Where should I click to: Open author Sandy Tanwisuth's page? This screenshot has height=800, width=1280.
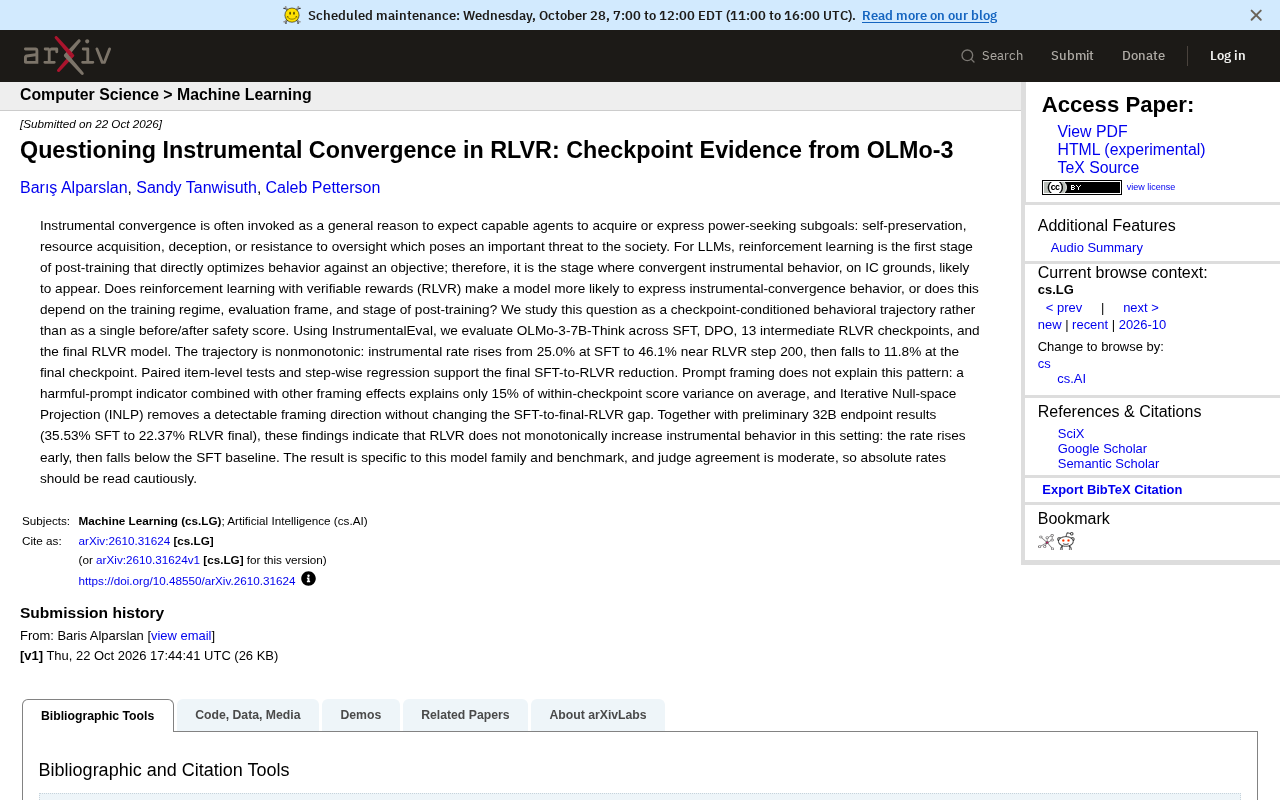click(x=196, y=188)
